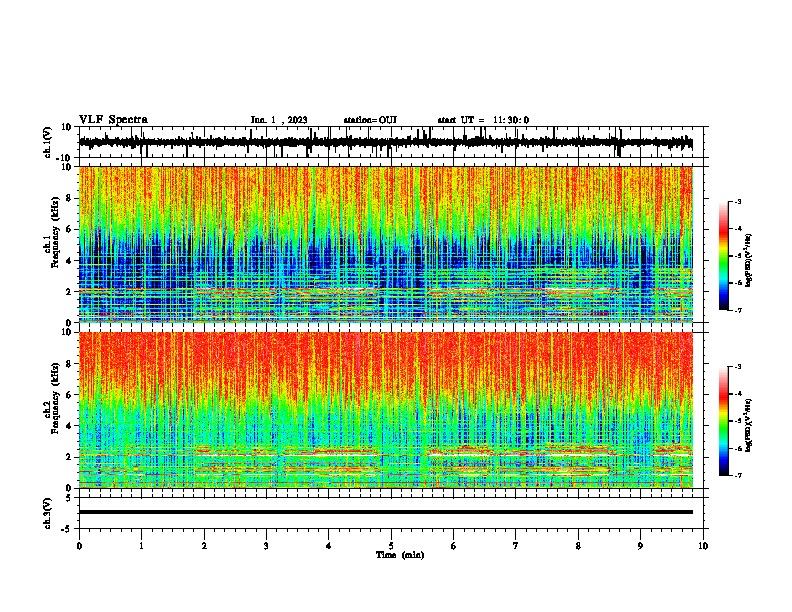Viewport: 792px width, 612px height.
Task: Click the '6' kHz tick on ch.2 frequency axis
Action: (x=70, y=395)
